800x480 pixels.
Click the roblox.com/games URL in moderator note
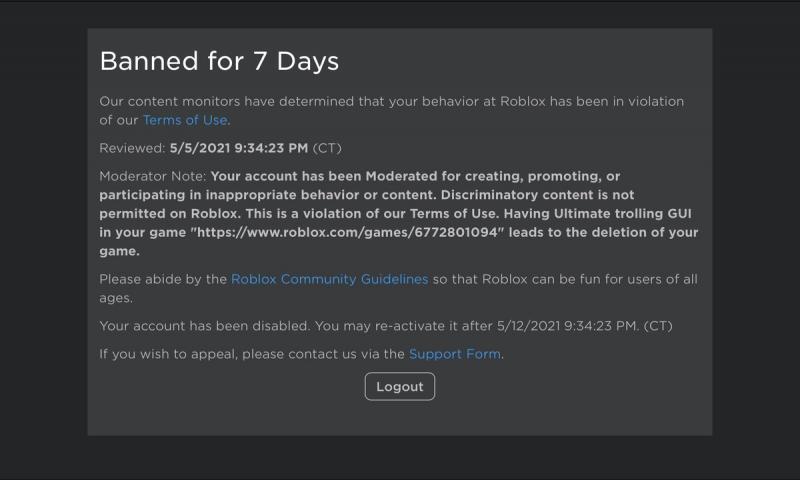pyautogui.click(x=347, y=233)
